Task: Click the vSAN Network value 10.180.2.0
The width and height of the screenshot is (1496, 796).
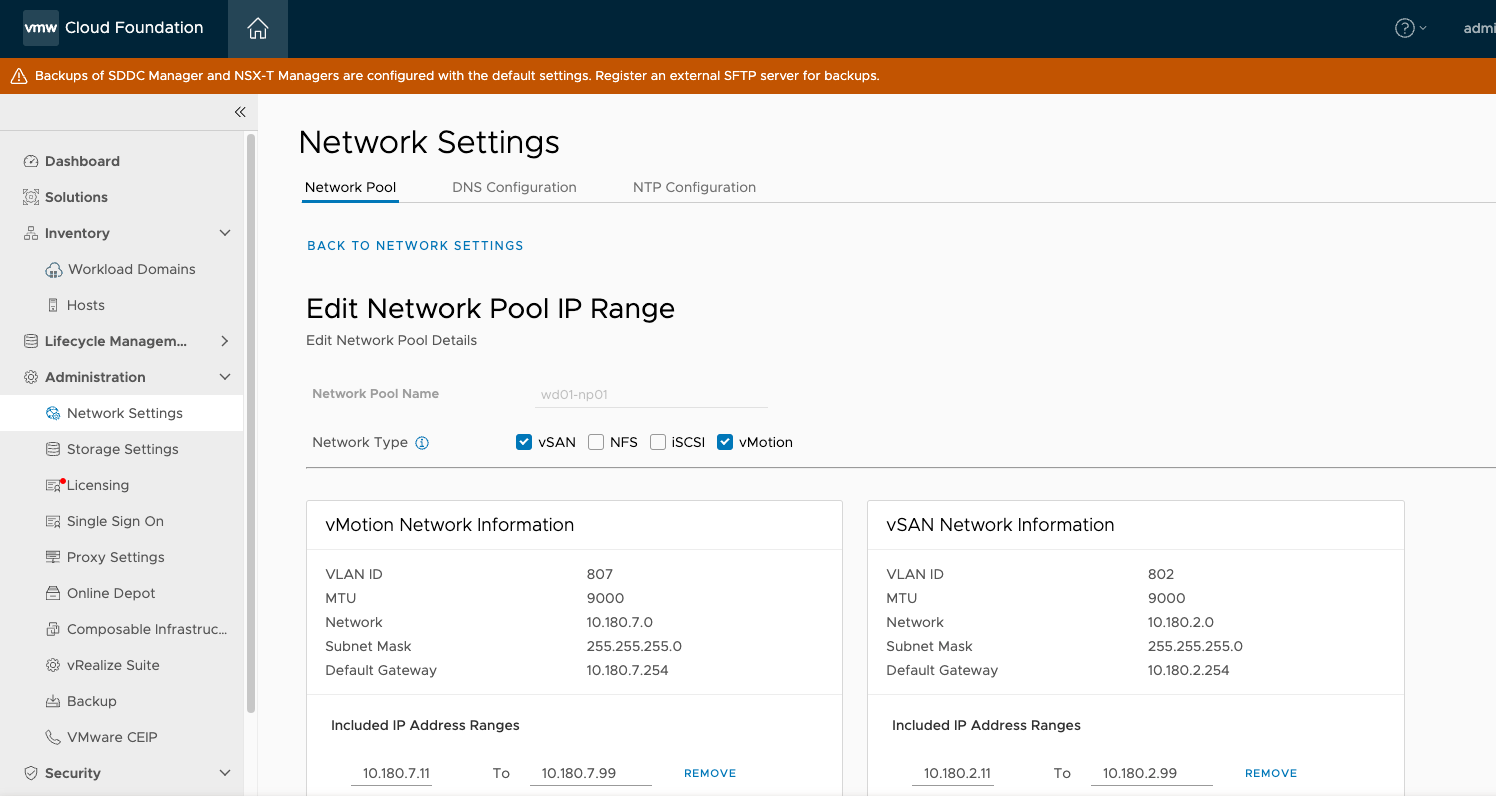Action: point(1181,622)
